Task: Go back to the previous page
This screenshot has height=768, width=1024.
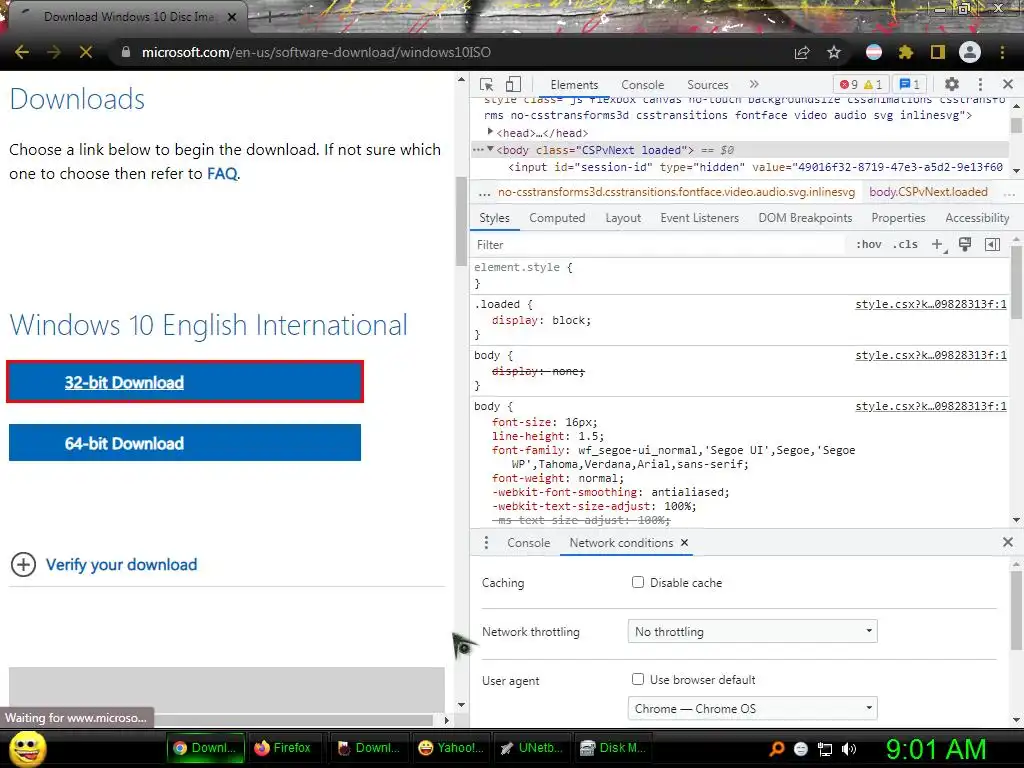Action: point(22,52)
